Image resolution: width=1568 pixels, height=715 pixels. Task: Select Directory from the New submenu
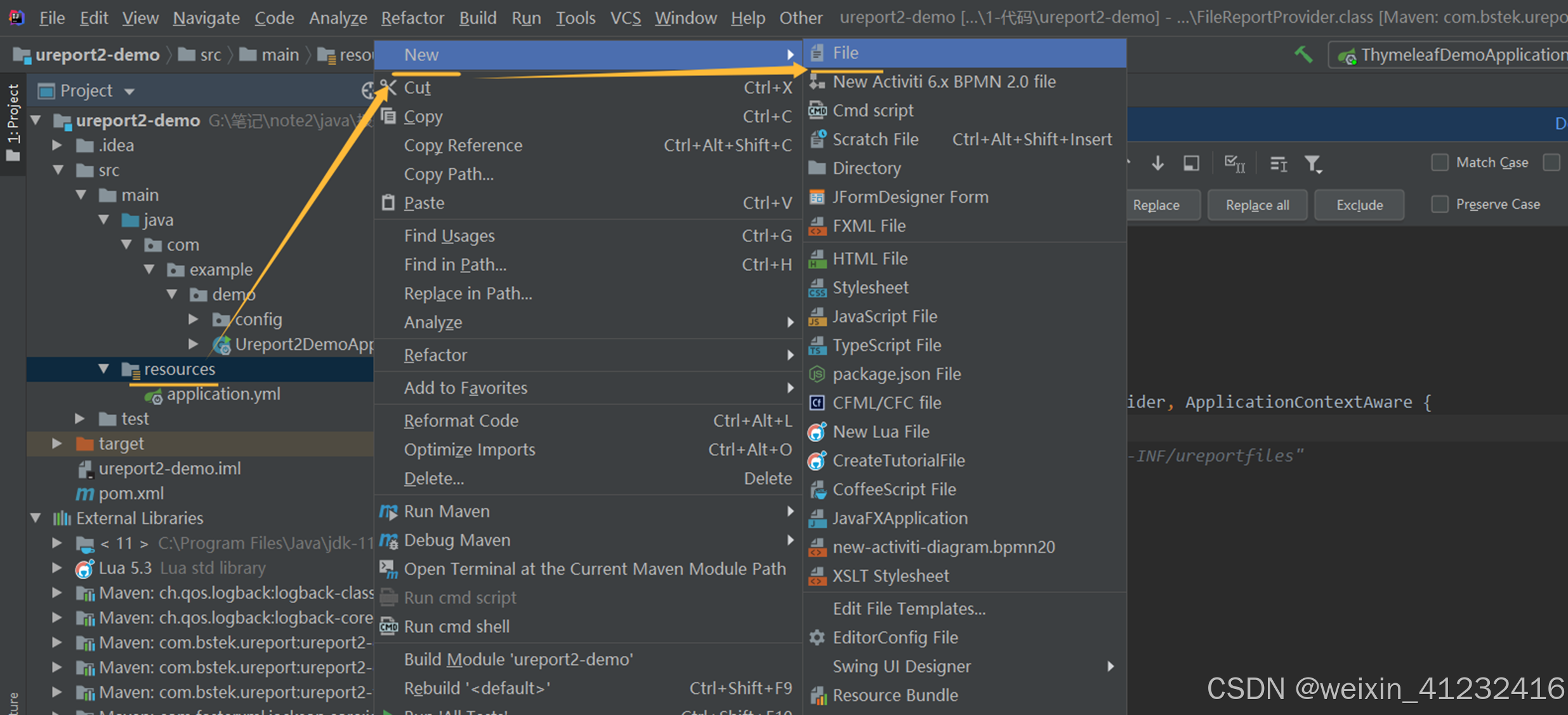pyautogui.click(x=866, y=168)
